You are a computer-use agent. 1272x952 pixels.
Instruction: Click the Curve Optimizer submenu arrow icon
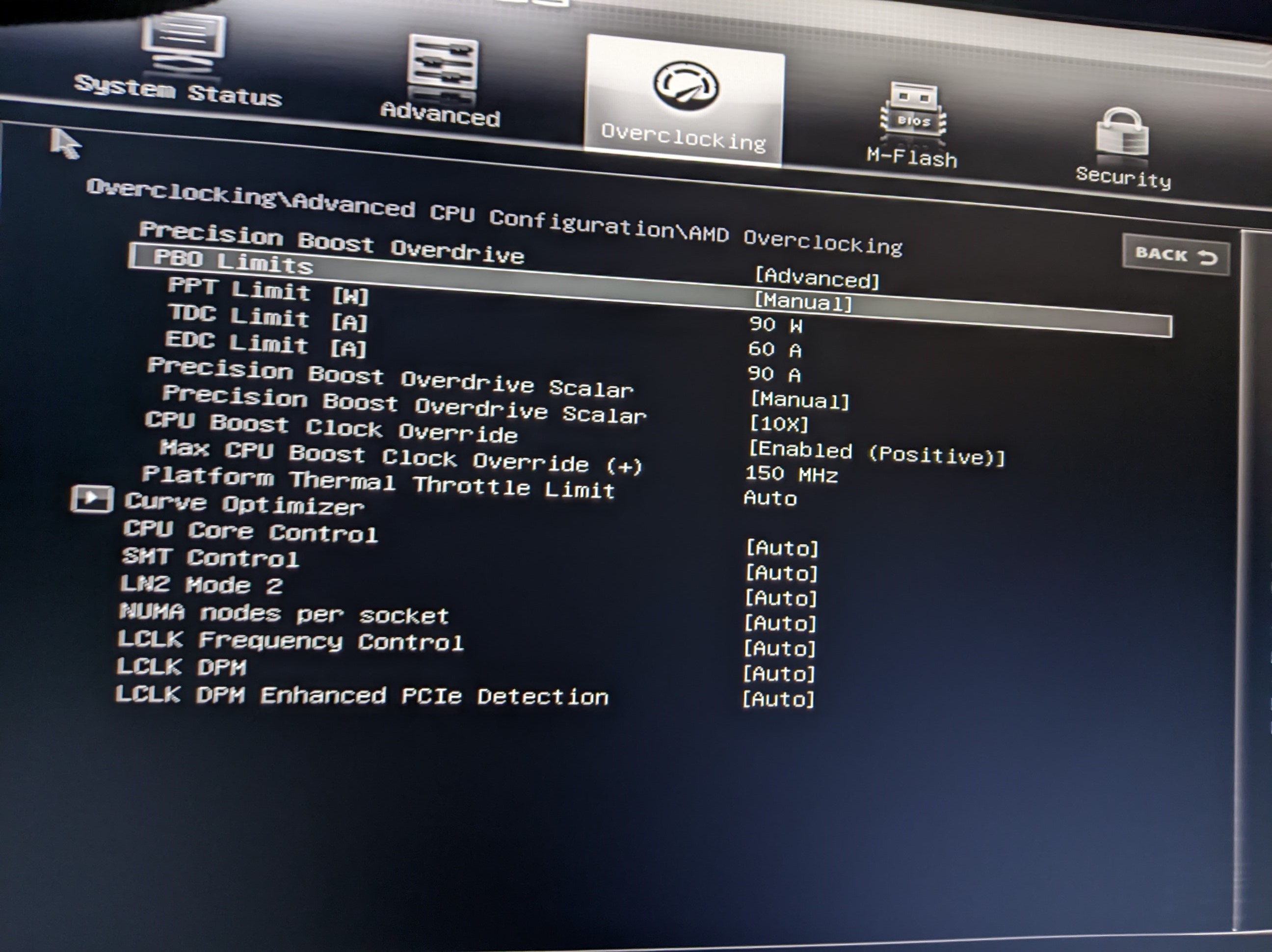point(92,499)
